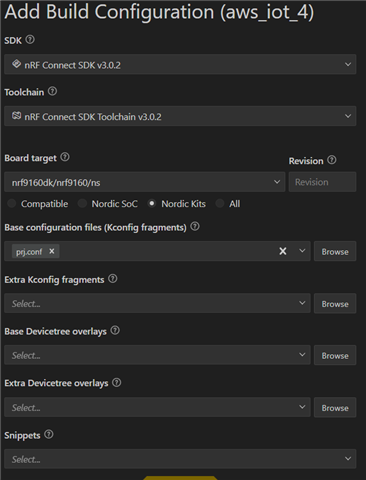Browse for Base configuration files
The width and height of the screenshot is (366, 480).
coord(335,251)
